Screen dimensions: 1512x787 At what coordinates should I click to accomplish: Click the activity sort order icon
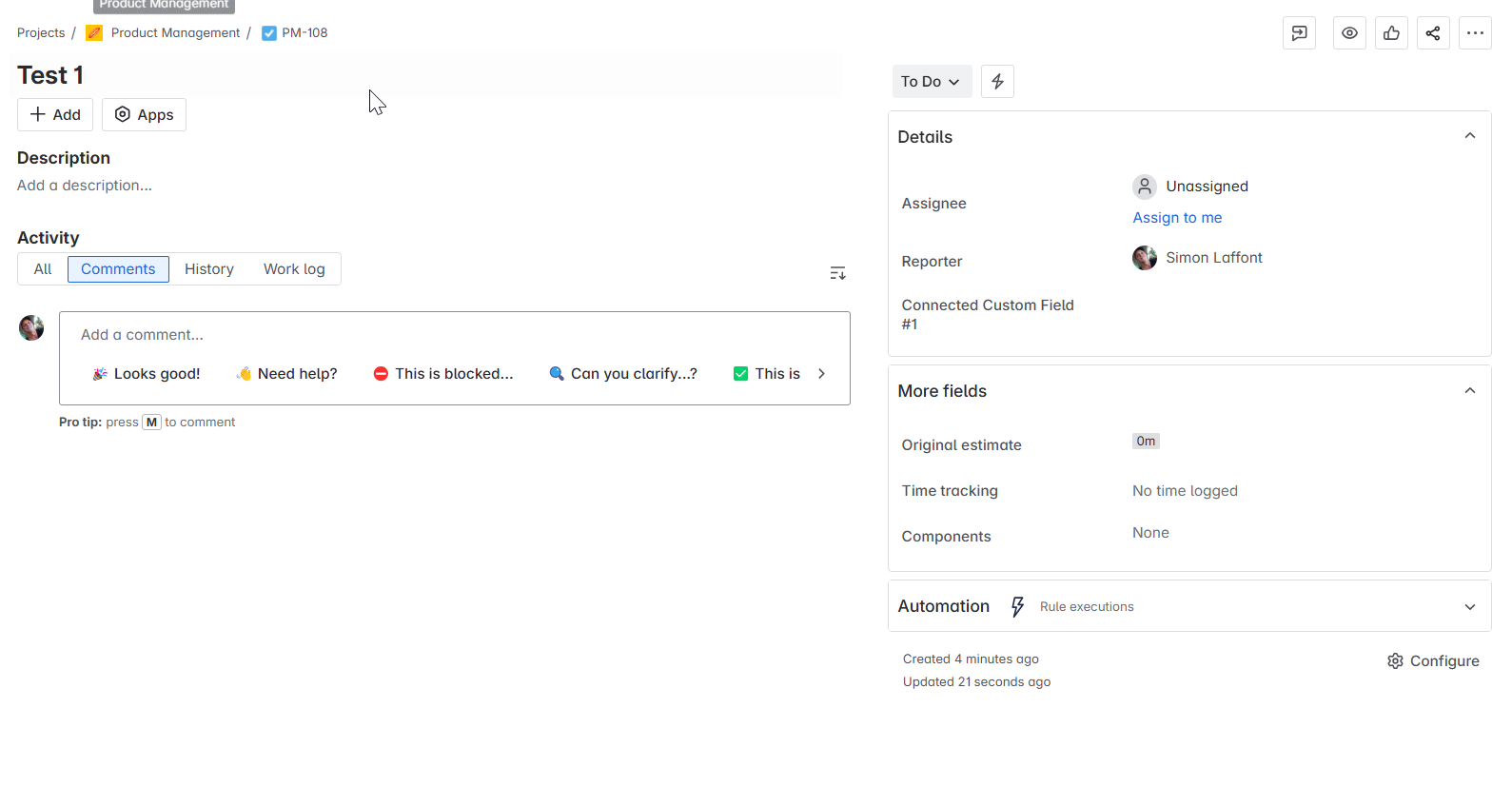click(x=837, y=274)
